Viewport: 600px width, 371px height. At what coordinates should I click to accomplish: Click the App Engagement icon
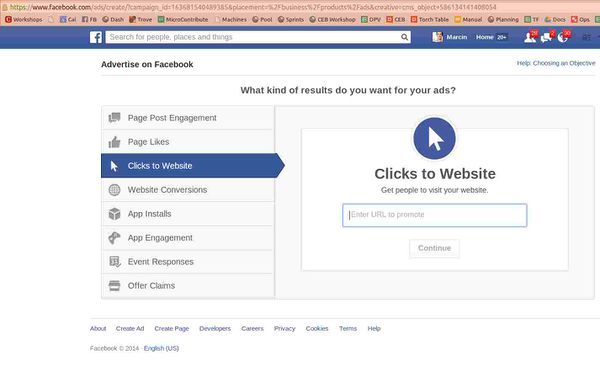[x=114, y=238]
